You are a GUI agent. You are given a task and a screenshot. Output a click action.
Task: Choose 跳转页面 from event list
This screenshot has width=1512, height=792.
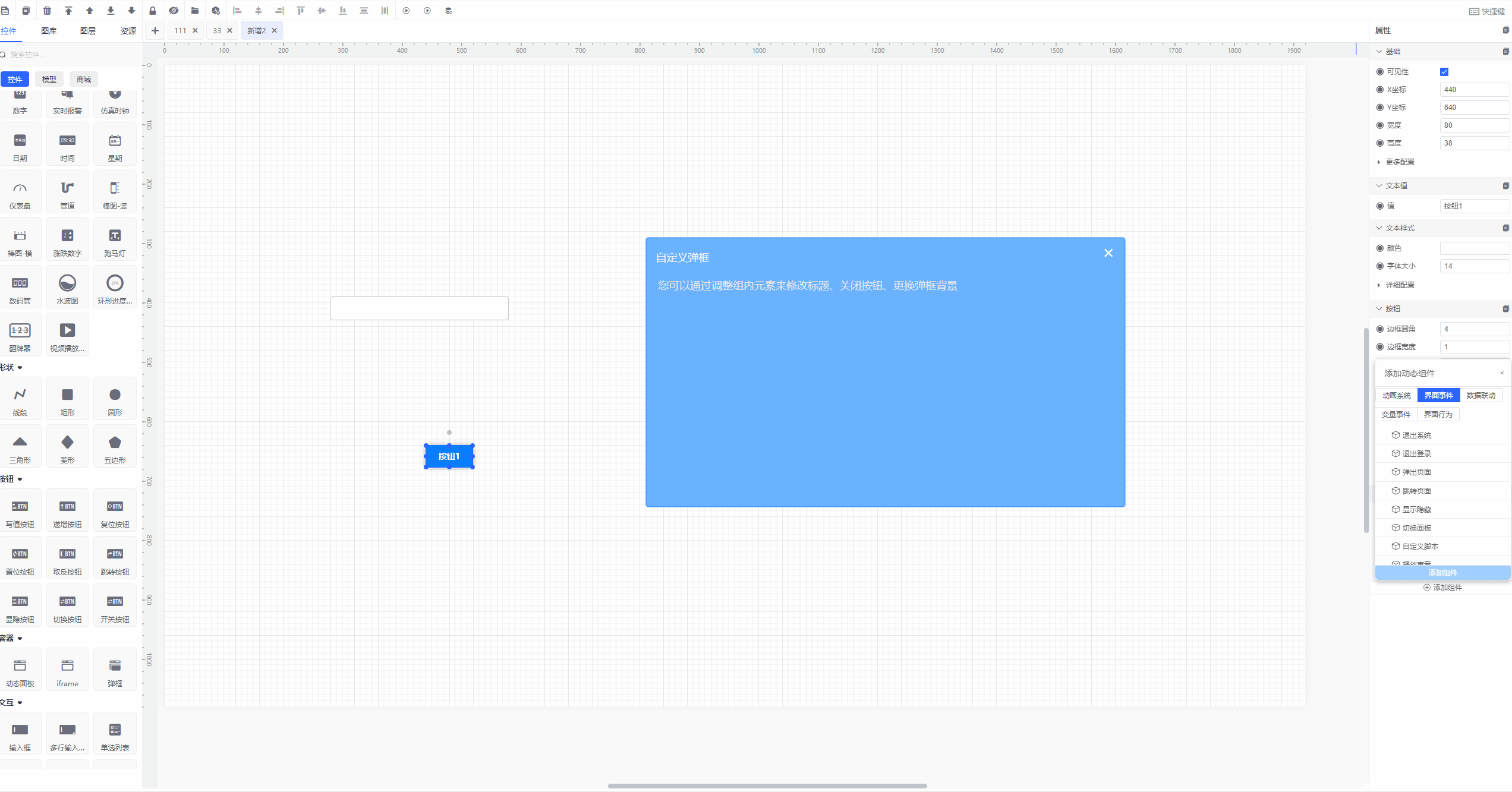pyautogui.click(x=1416, y=491)
